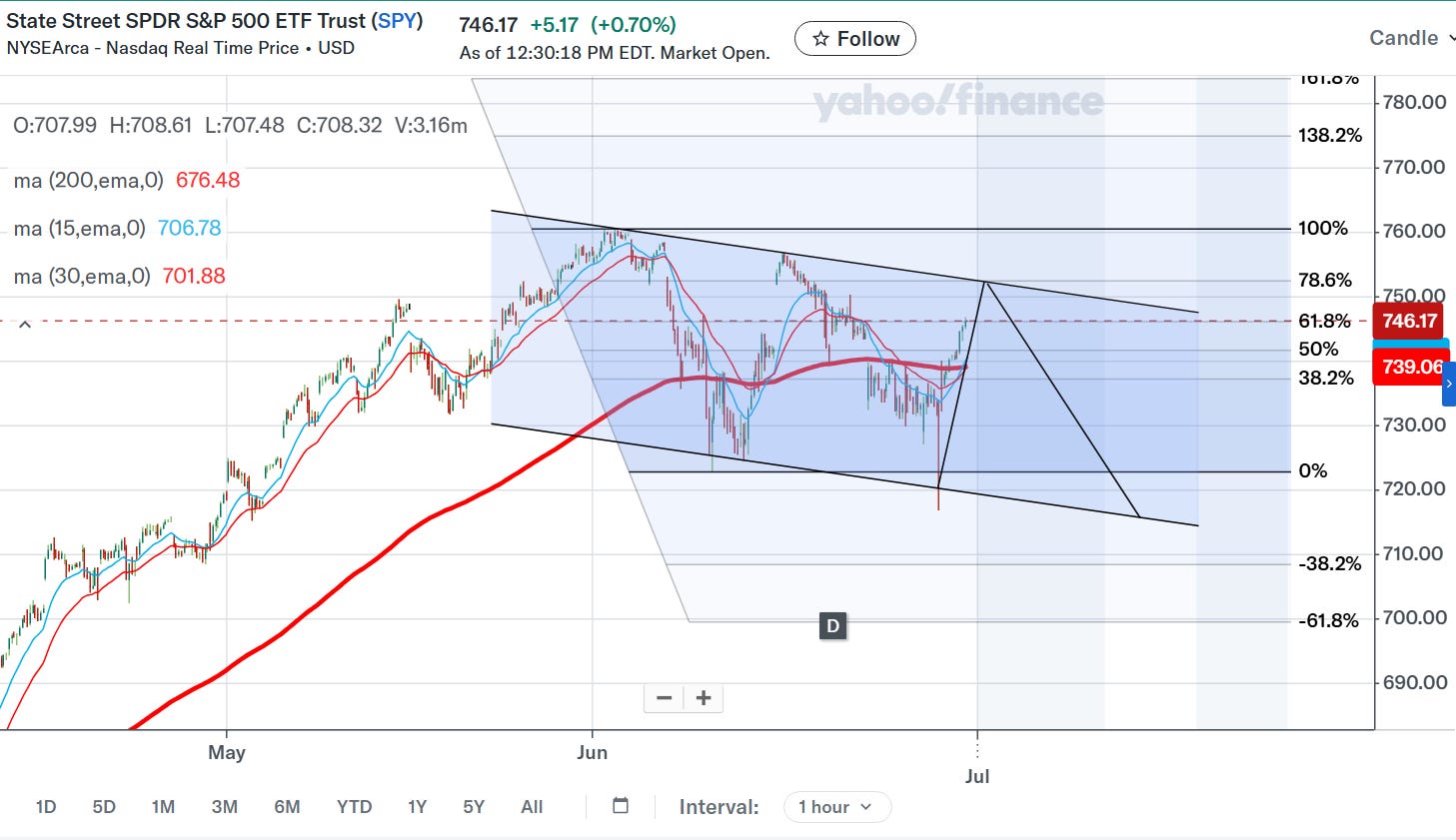Select the -61.8% Fibonacci extension label
Viewport: 1456px width, 840px height.
1328,621
